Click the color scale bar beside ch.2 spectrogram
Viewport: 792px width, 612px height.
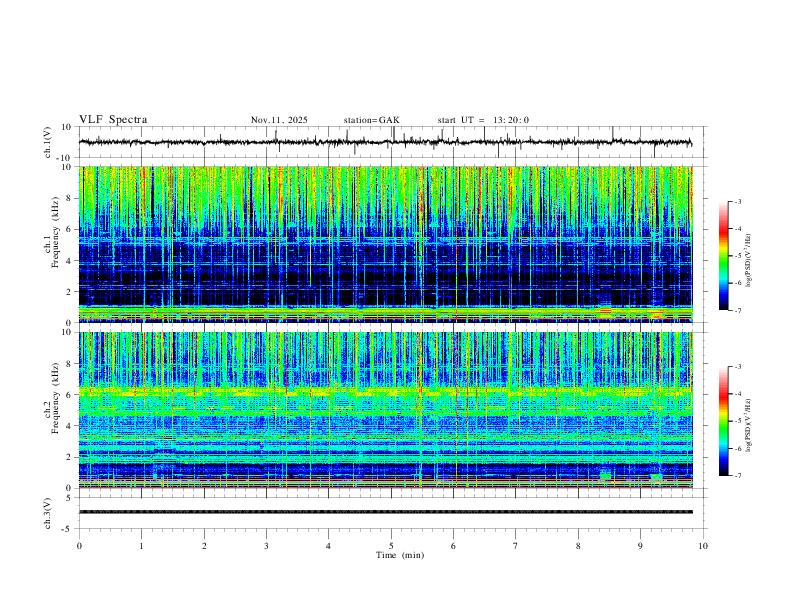click(723, 421)
